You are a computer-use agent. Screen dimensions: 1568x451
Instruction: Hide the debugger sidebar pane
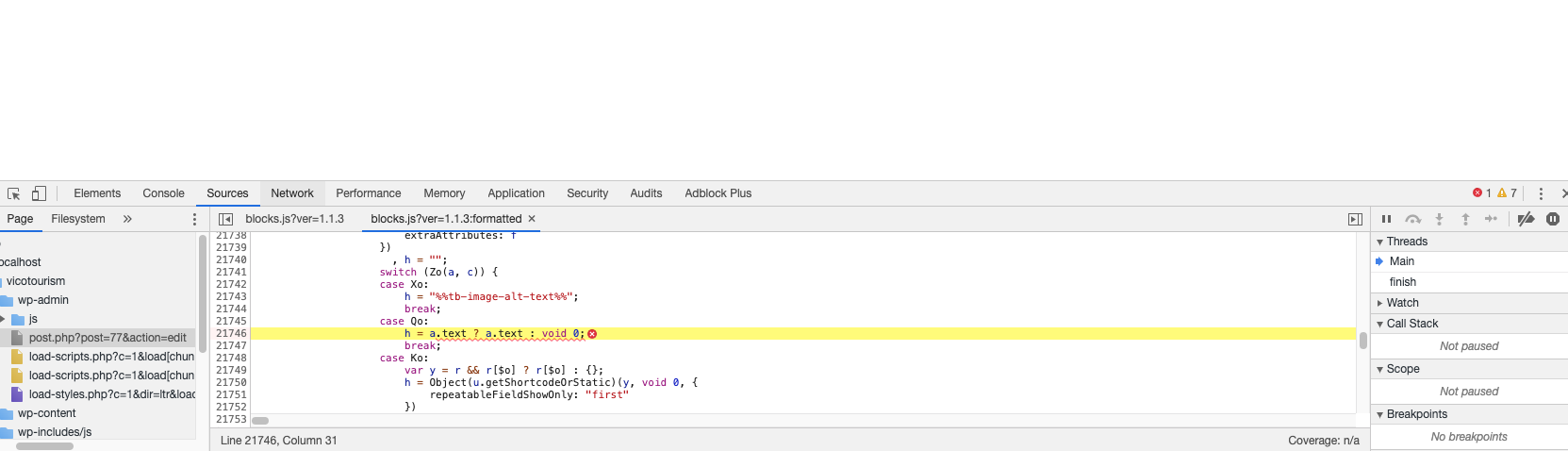point(1355,219)
